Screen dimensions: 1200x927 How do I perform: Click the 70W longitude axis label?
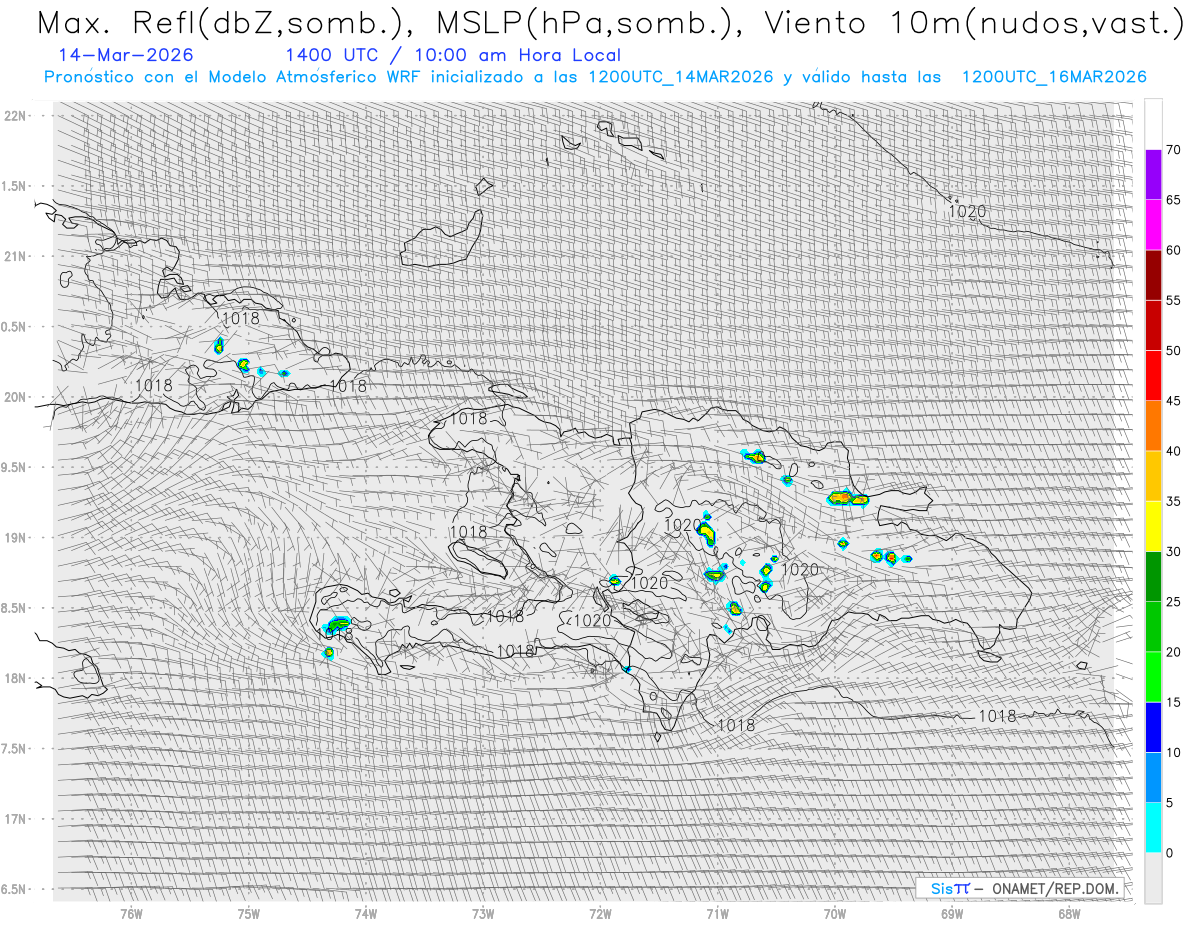pyautogui.click(x=835, y=914)
